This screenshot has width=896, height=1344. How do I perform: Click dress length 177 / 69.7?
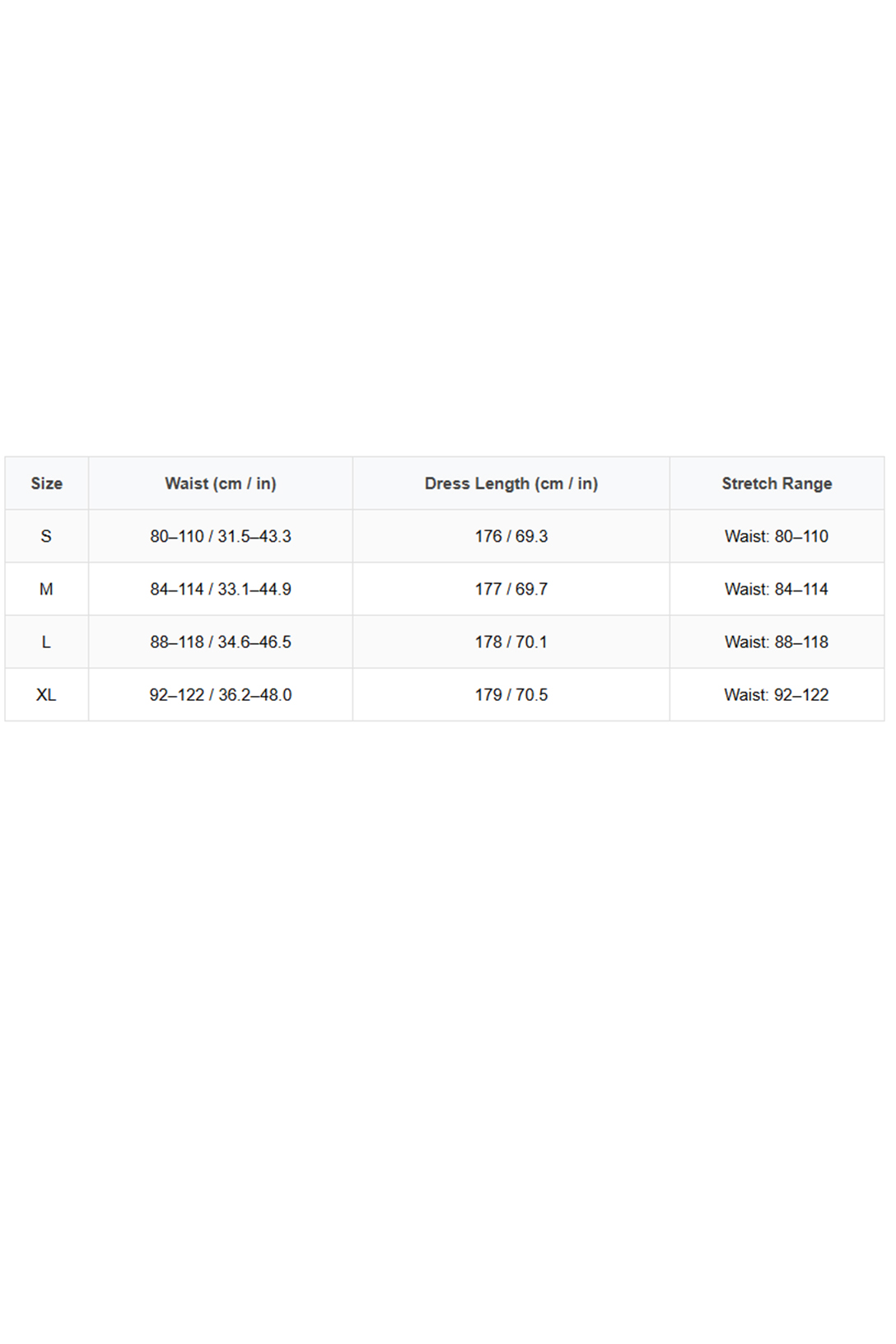click(x=511, y=589)
